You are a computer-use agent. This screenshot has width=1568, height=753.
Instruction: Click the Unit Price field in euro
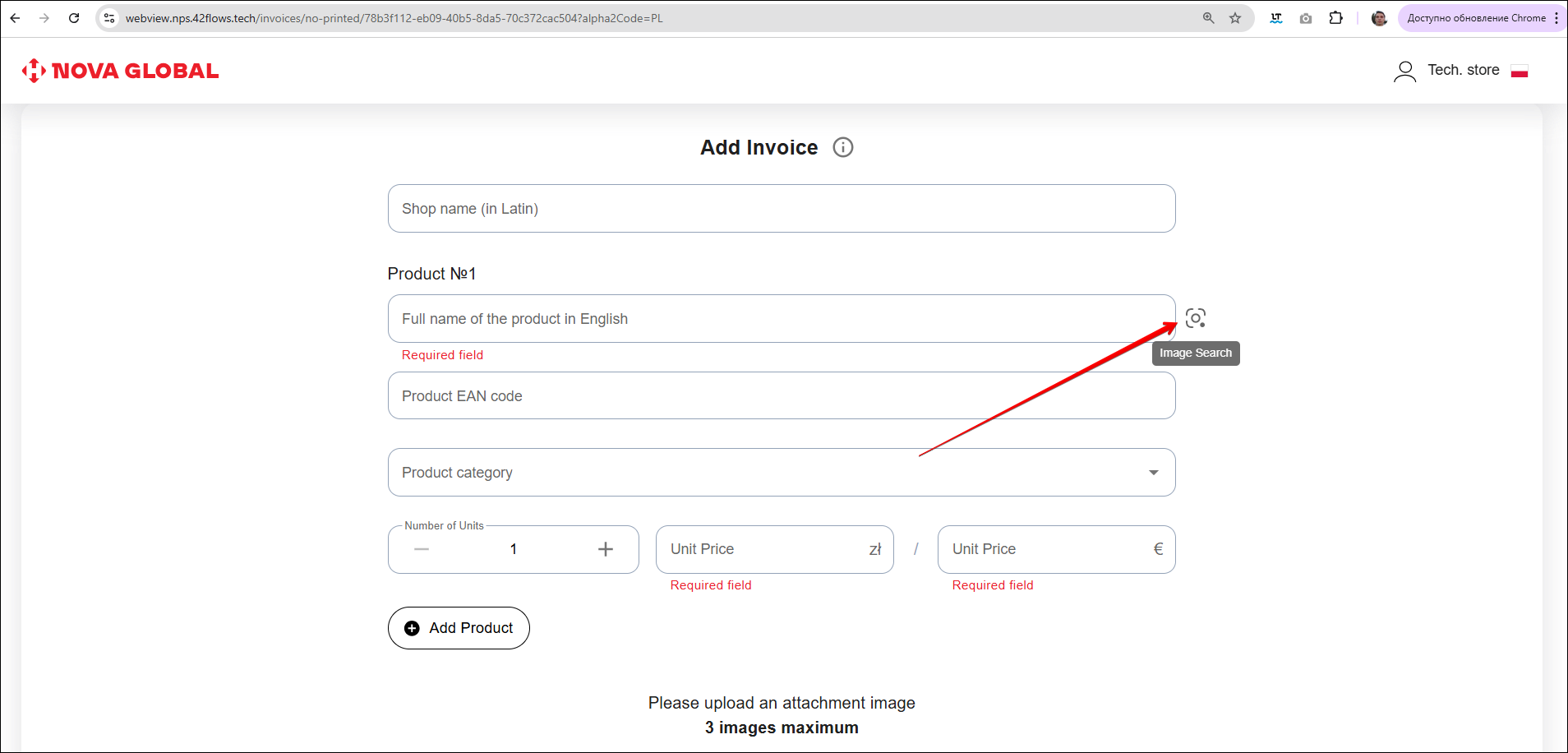pos(1048,549)
